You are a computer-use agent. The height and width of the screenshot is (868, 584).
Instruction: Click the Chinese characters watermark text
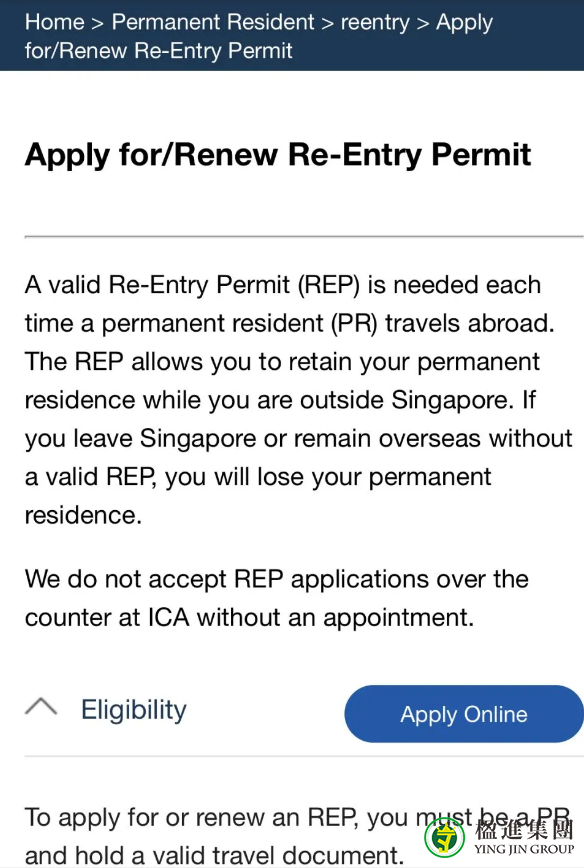[x=524, y=829]
